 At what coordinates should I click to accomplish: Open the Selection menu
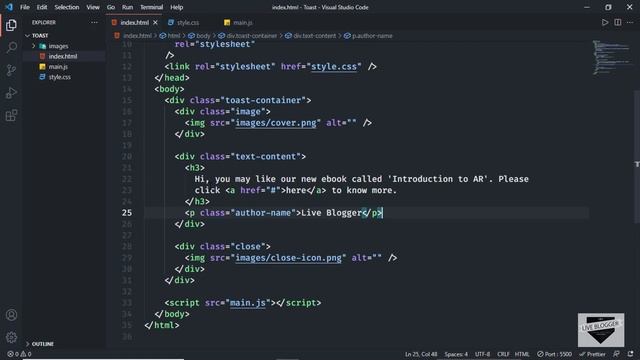coord(67,7)
